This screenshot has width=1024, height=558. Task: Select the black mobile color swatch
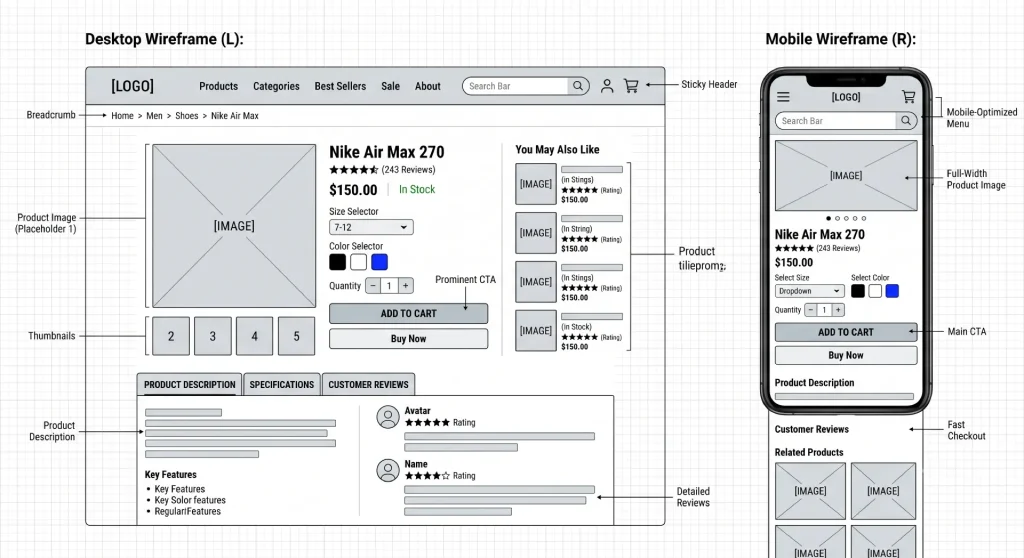point(858,291)
